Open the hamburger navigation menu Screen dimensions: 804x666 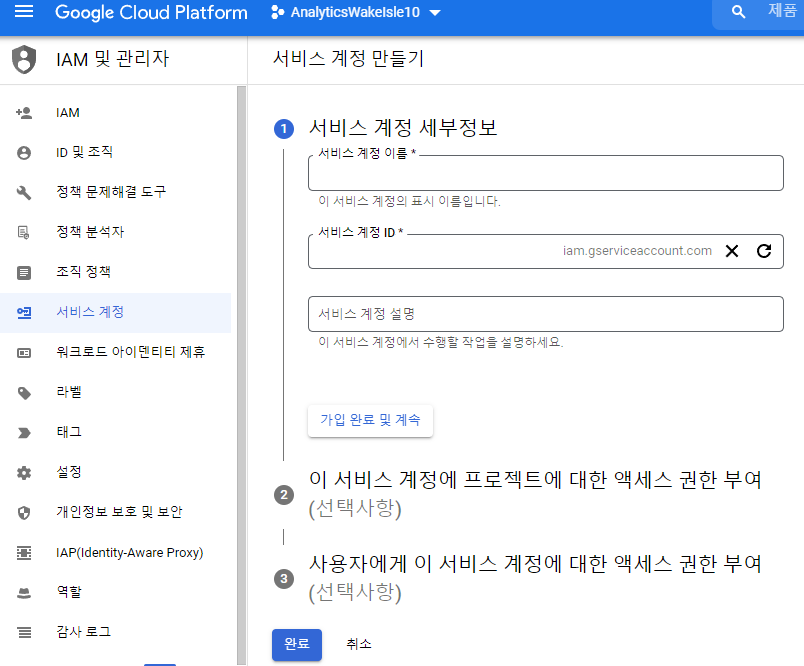[x=24, y=12]
